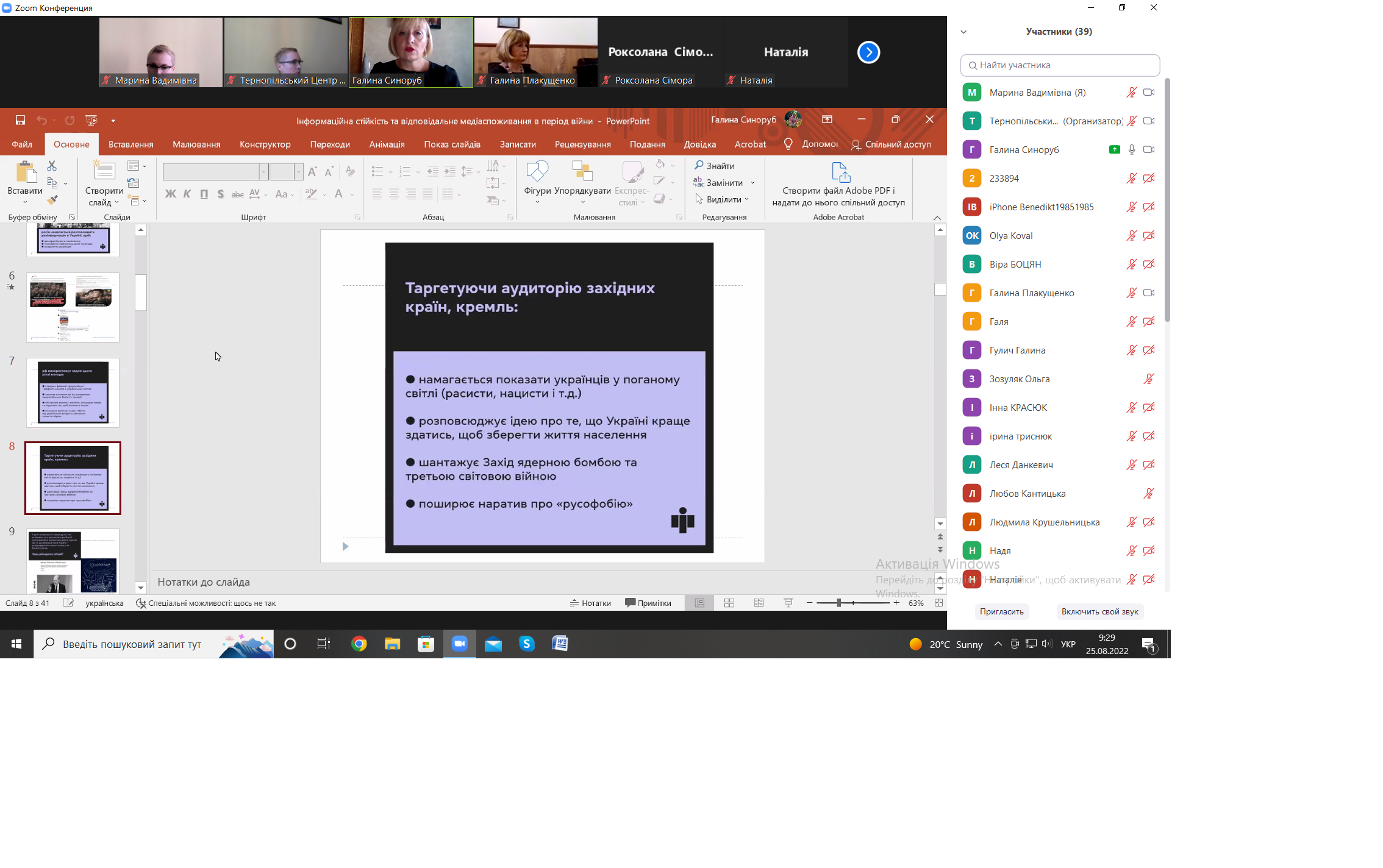Viewport: 1383px width, 868px height.
Task: Open Font dialog launcher in Шрифт group
Action: point(357,217)
